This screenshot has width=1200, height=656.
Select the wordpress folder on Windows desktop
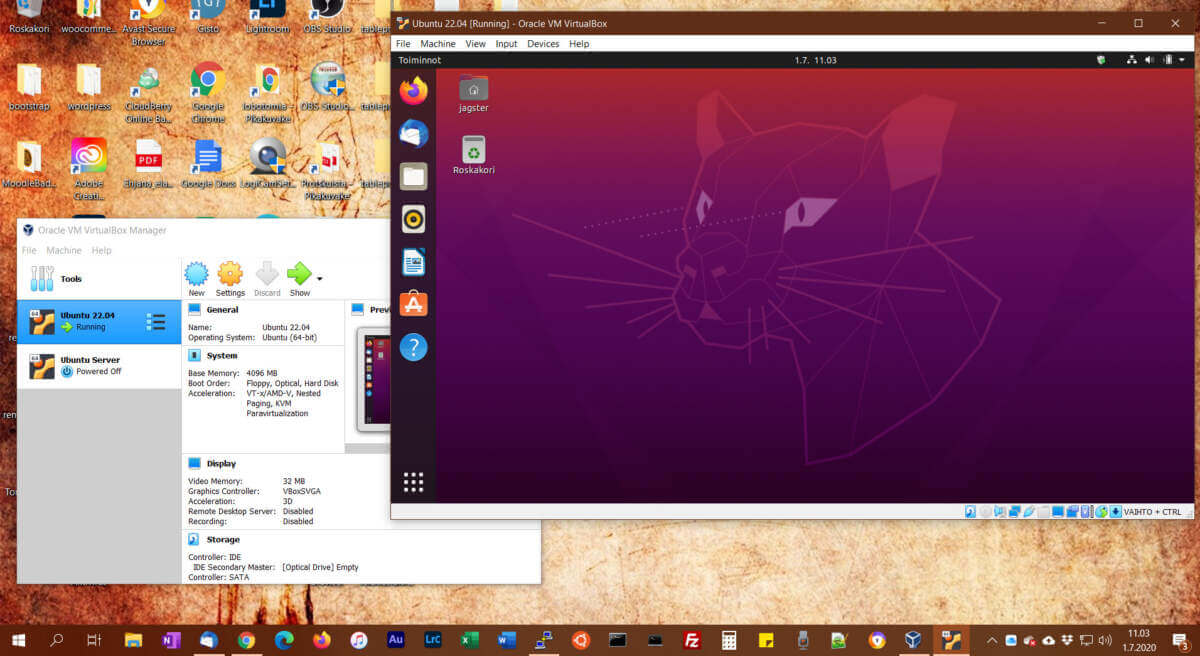[x=89, y=88]
